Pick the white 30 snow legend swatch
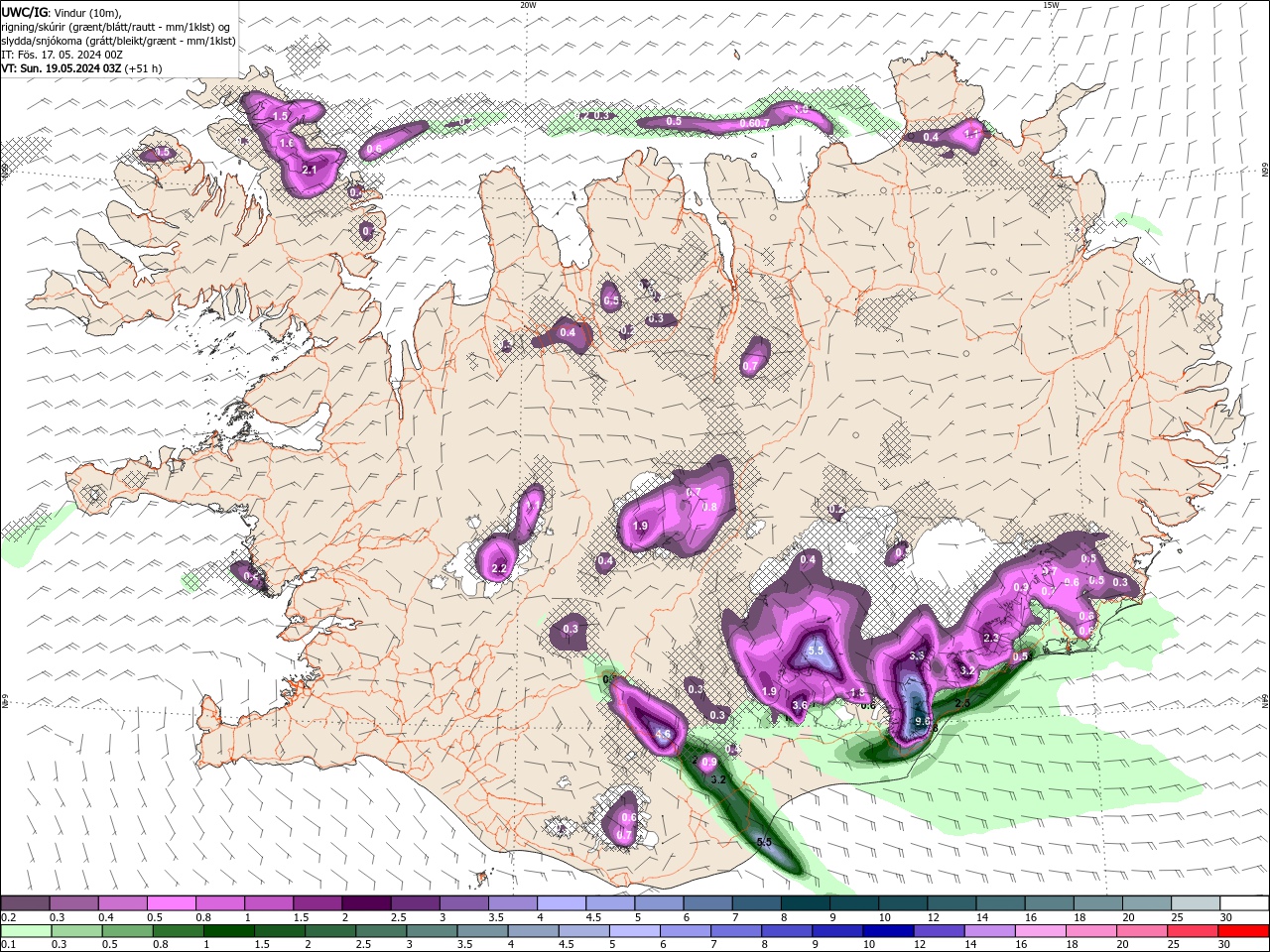The height and width of the screenshot is (952, 1270). (x=1242, y=903)
